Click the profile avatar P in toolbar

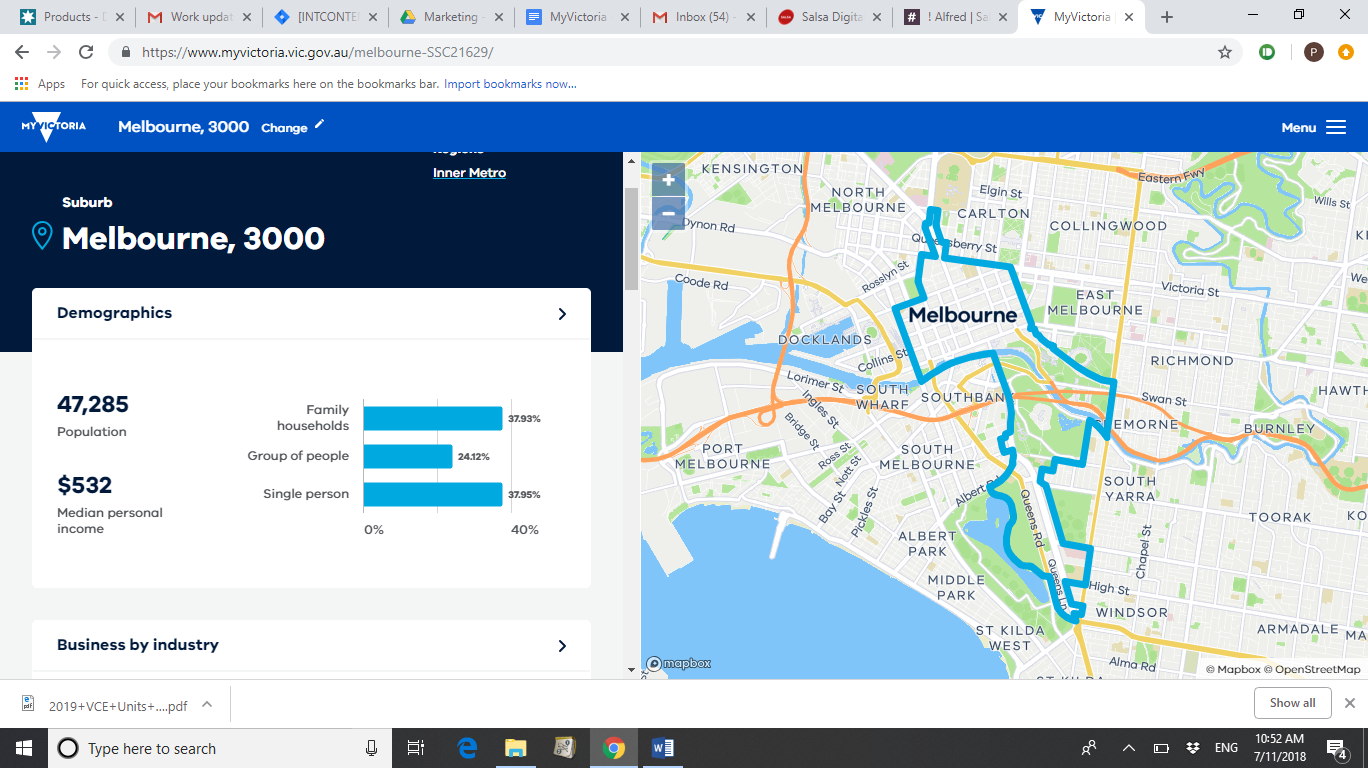tap(1314, 52)
